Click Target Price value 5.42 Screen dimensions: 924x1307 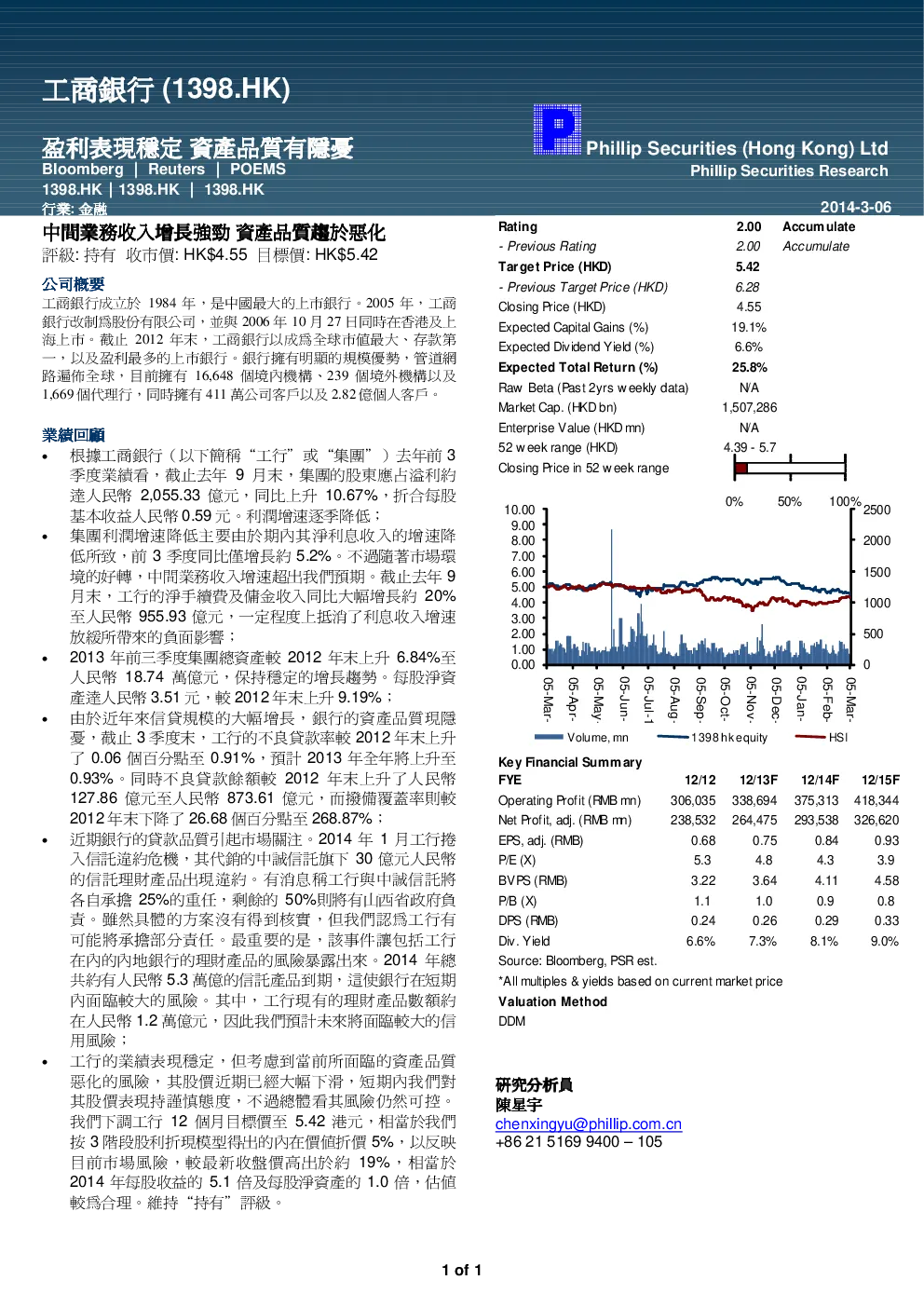[x=748, y=266]
